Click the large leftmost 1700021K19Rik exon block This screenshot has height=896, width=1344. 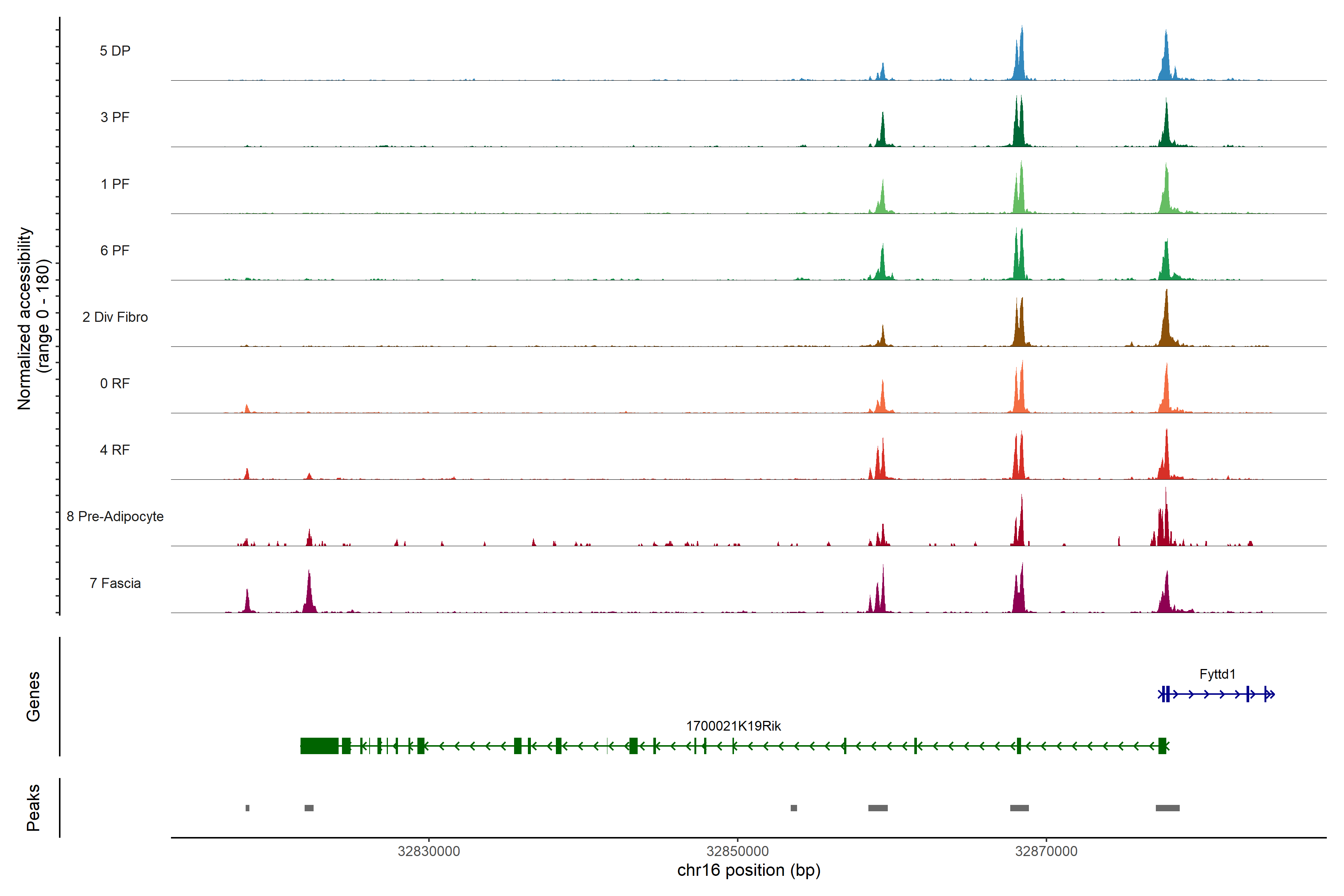click(x=319, y=746)
